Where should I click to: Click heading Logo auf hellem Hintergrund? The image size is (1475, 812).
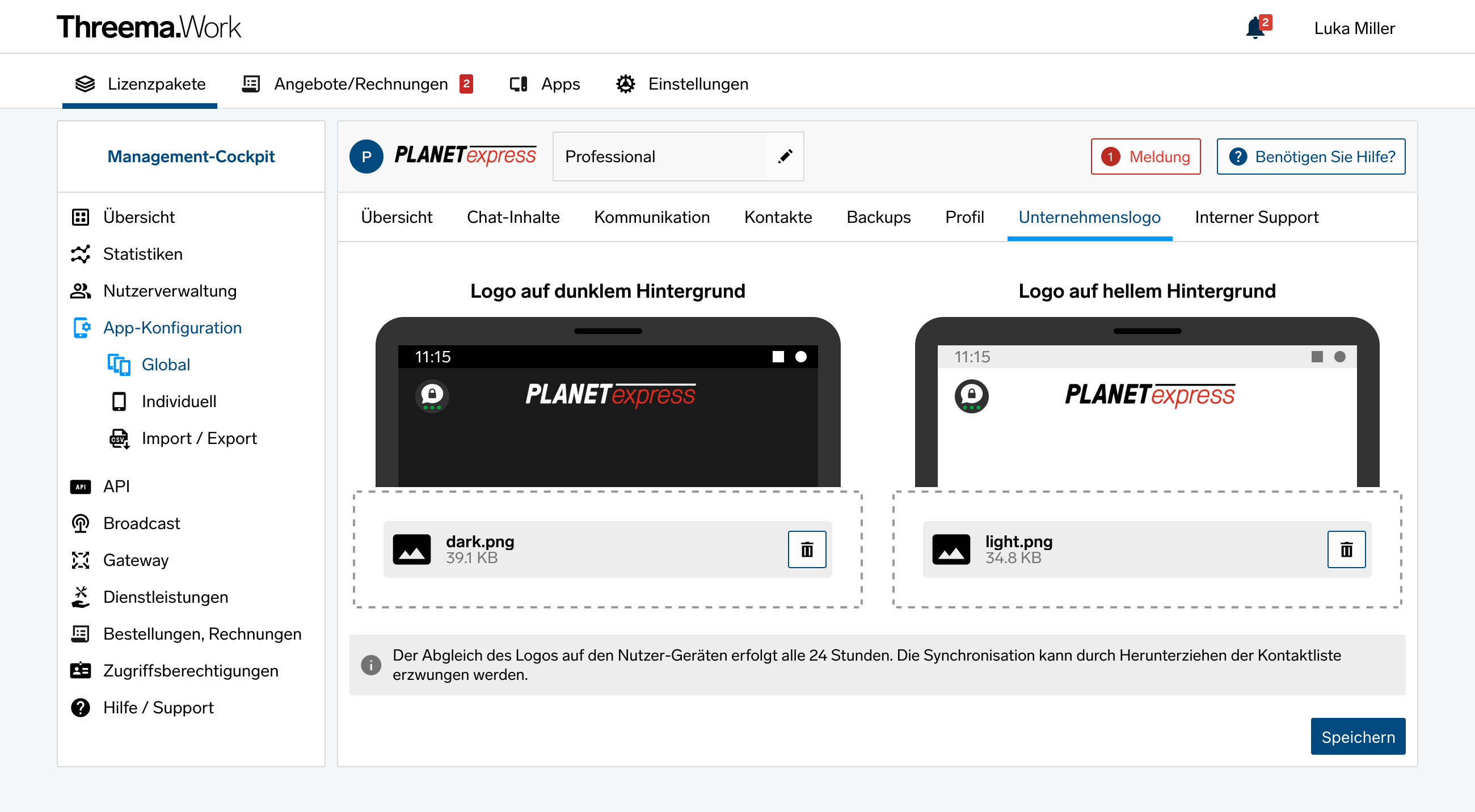(1147, 291)
